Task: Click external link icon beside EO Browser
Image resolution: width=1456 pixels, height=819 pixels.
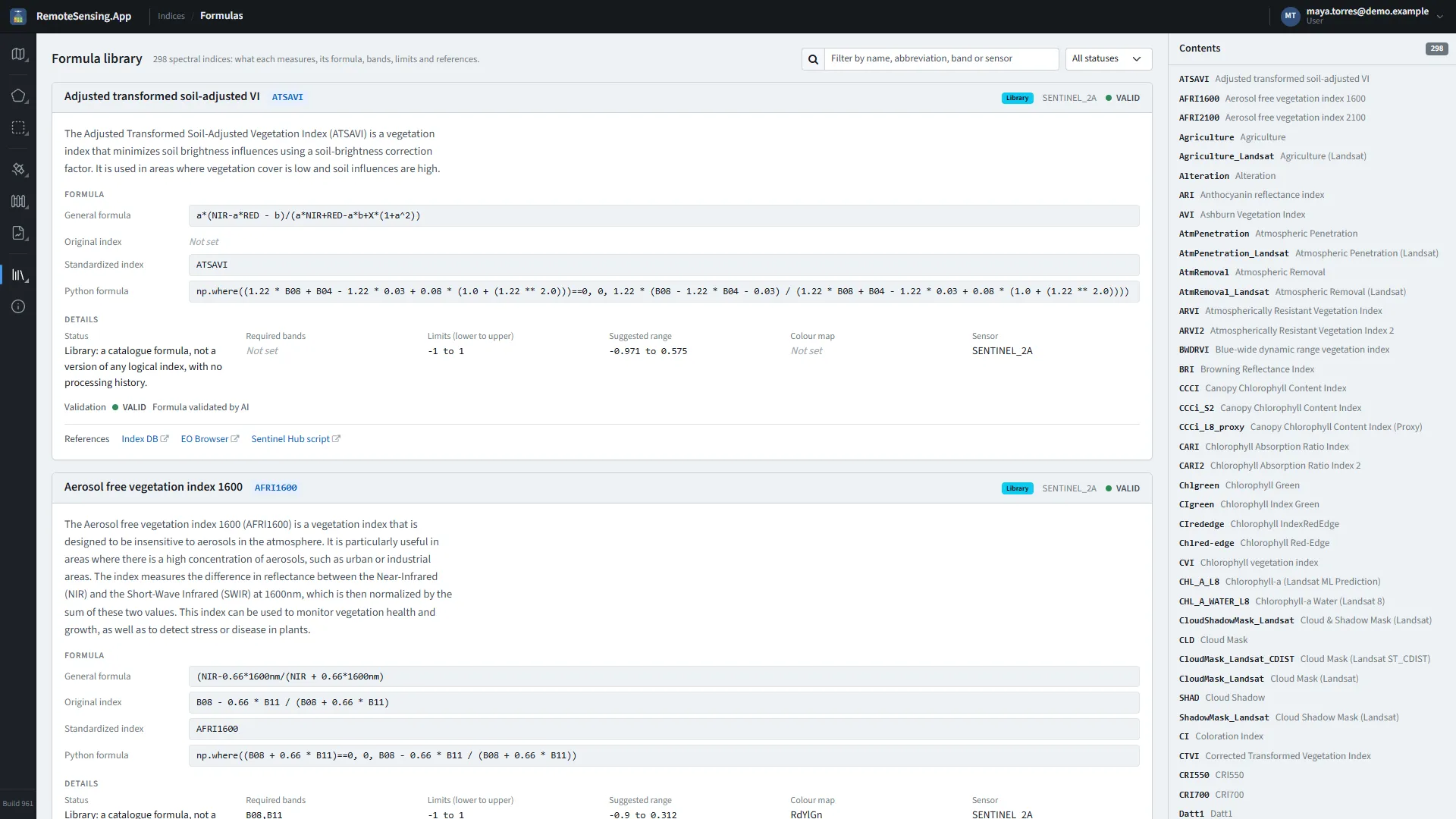Action: (235, 439)
